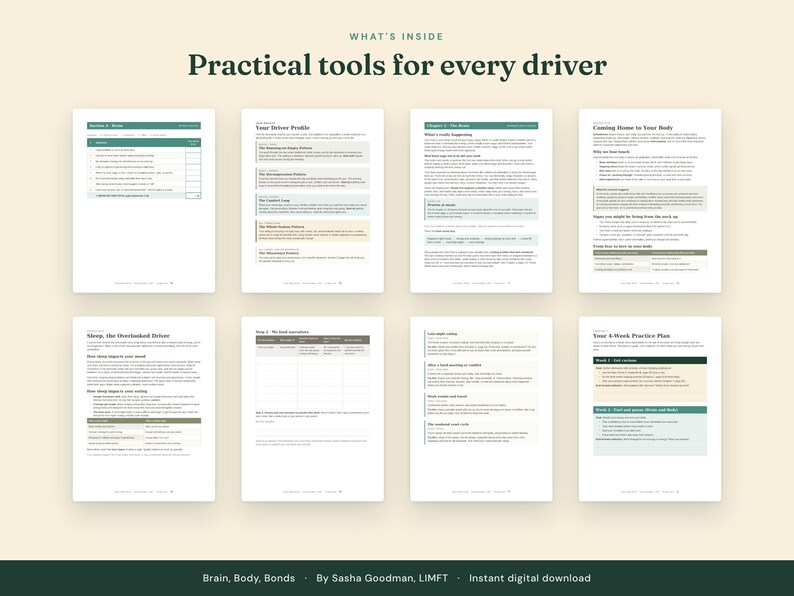
Task: Click the 'Week 1: Get curious' banner
Action: click(650, 361)
